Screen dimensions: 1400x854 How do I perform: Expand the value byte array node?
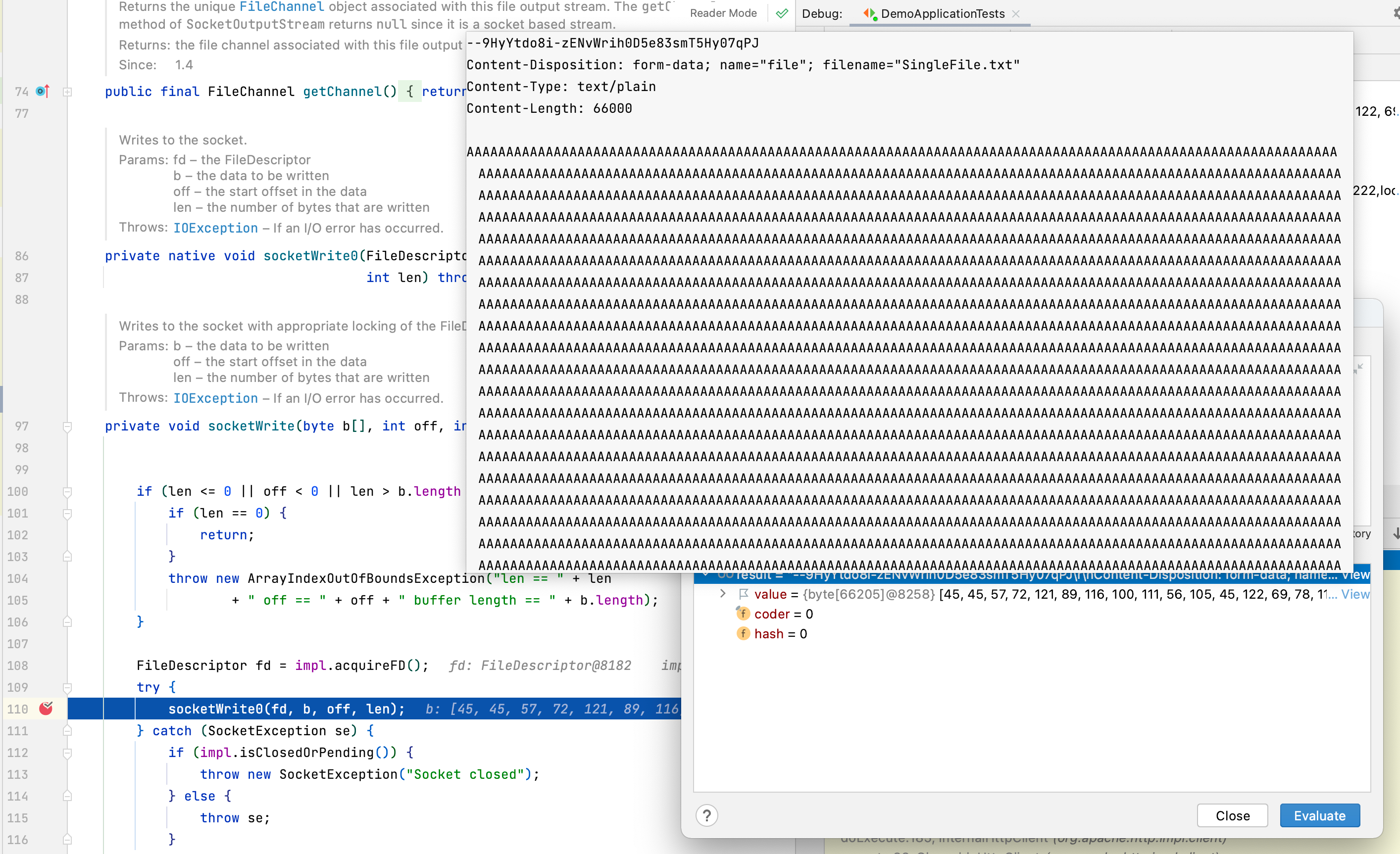[722, 593]
